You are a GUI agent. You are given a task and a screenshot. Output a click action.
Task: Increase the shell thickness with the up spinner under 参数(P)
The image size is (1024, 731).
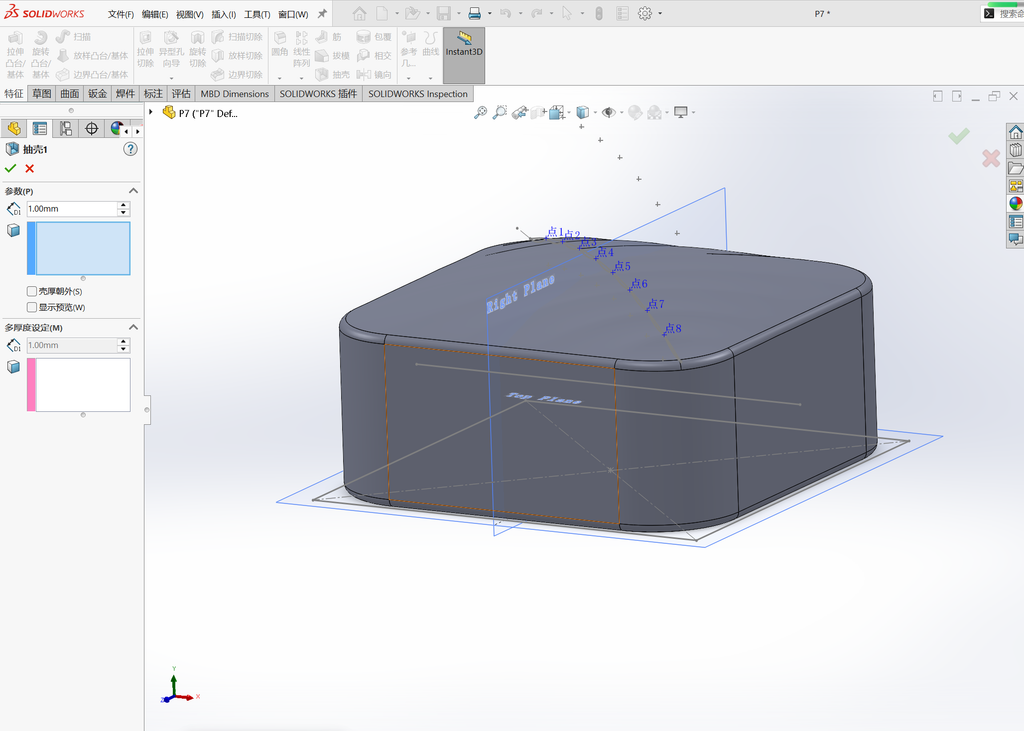[x=123, y=205]
